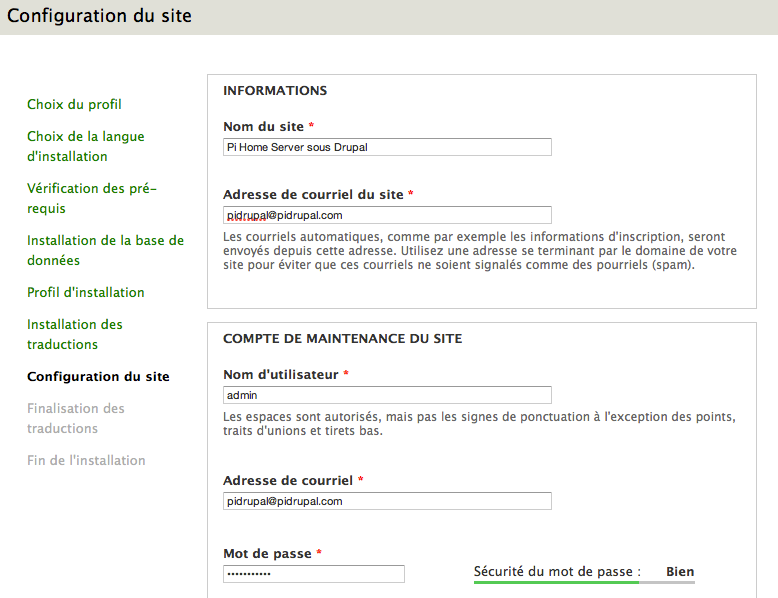Click the Nom du site label
Image resolution: width=778 pixels, height=598 pixels.
click(263, 127)
